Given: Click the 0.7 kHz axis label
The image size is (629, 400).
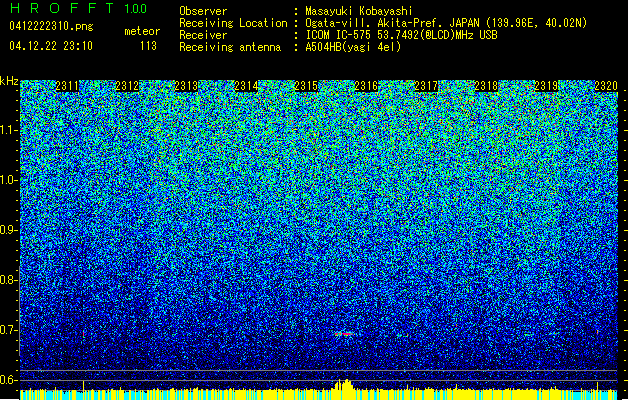Looking at the screenshot, I should (9, 330).
